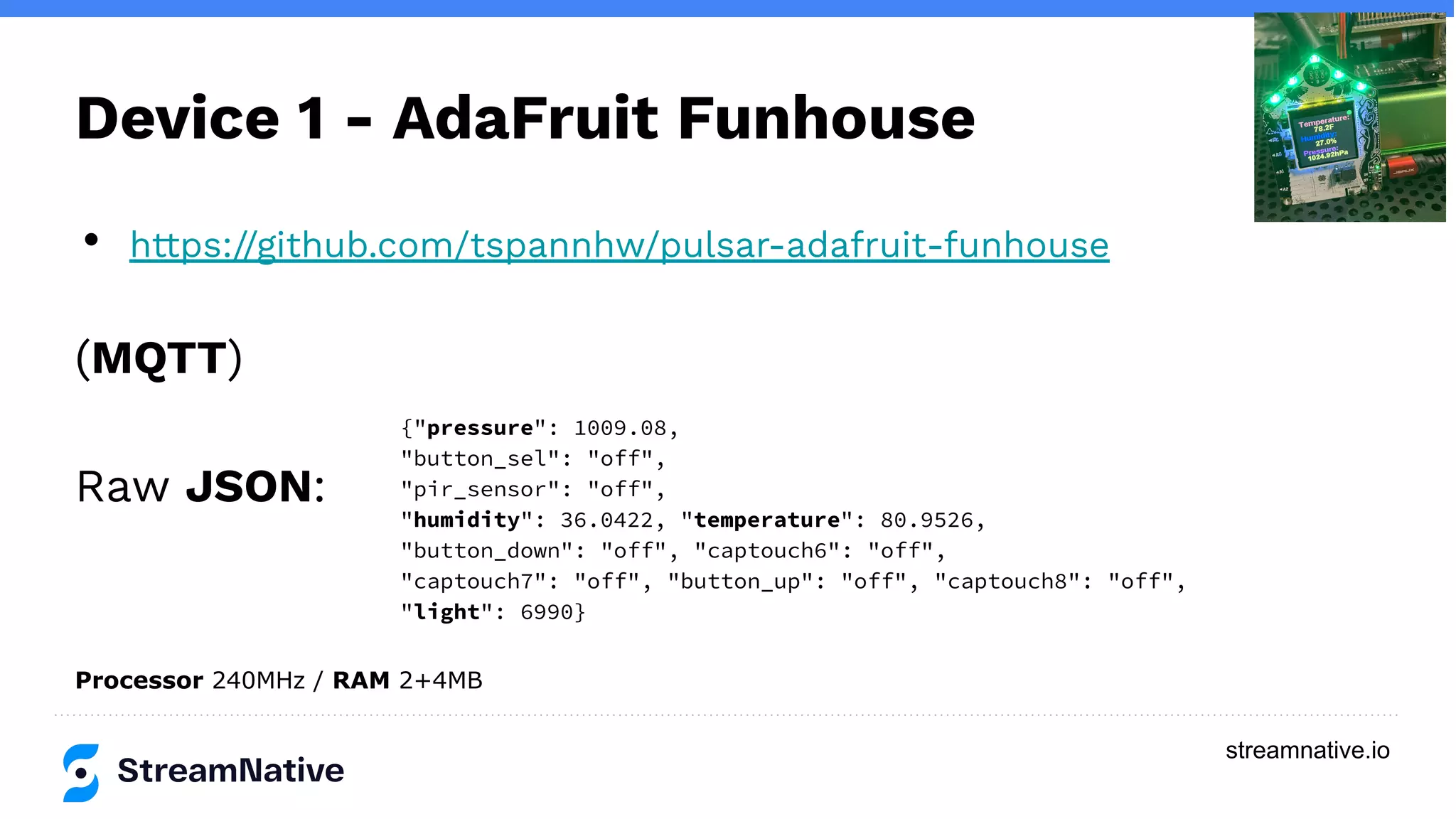Viewport: 1456px width, 819px height.
Task: Click the StreamNative brand name text
Action: click(230, 771)
